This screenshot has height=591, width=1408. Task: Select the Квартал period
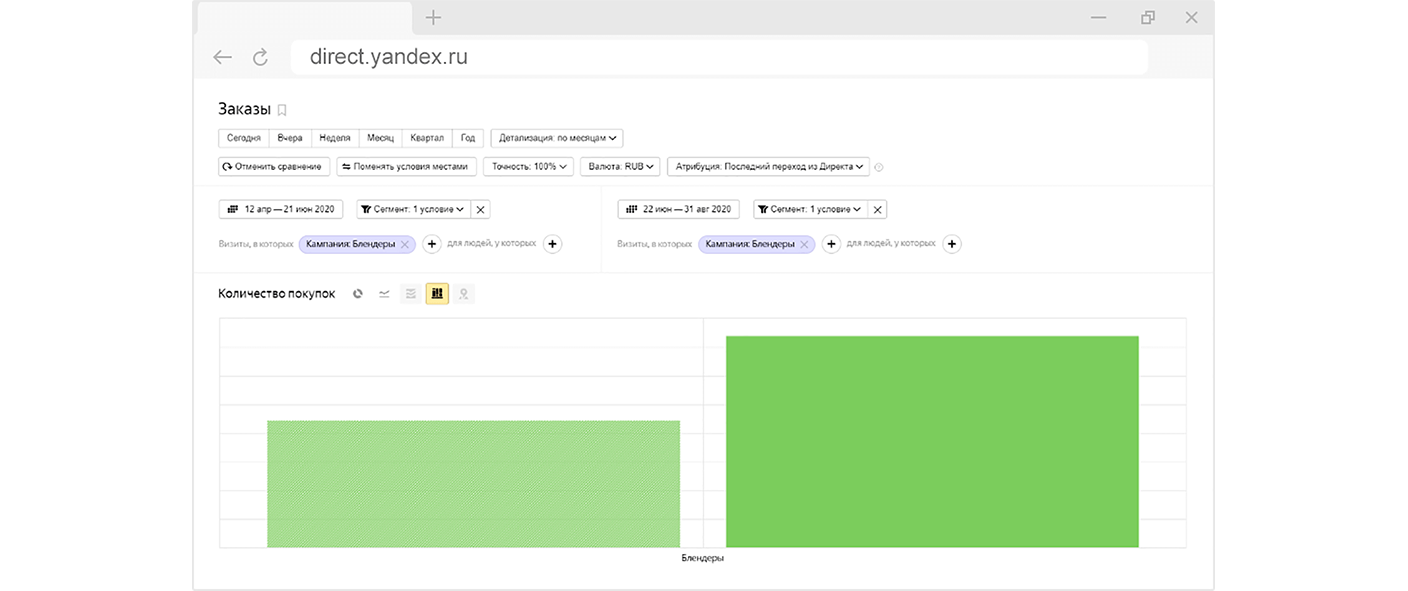pos(427,139)
